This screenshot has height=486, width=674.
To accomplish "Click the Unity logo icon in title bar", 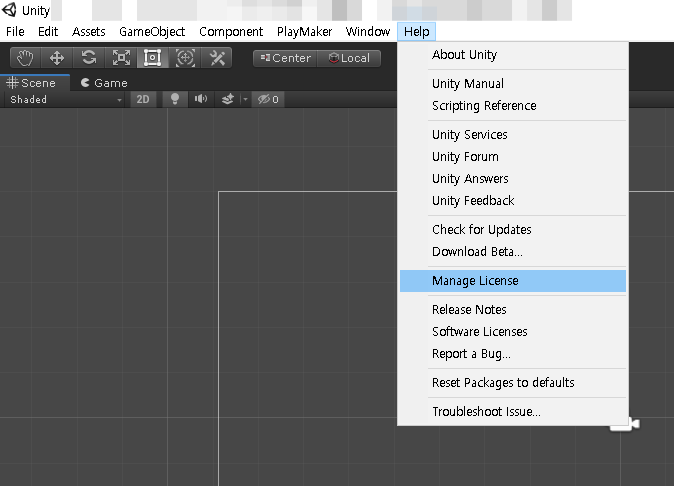I will (9, 9).
